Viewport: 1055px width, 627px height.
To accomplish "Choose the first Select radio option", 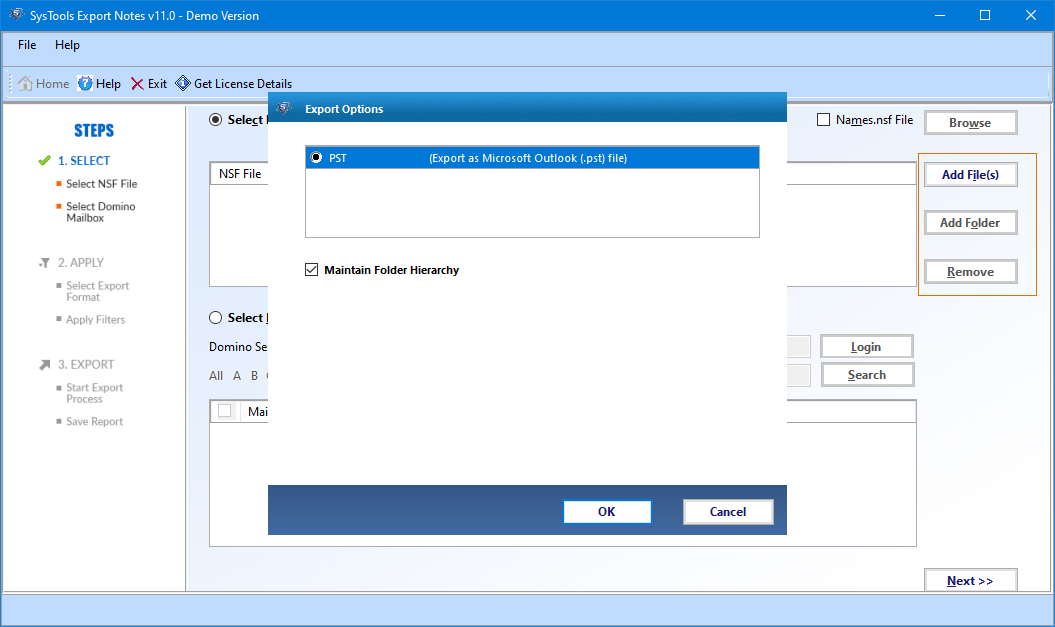I will tap(215, 120).
